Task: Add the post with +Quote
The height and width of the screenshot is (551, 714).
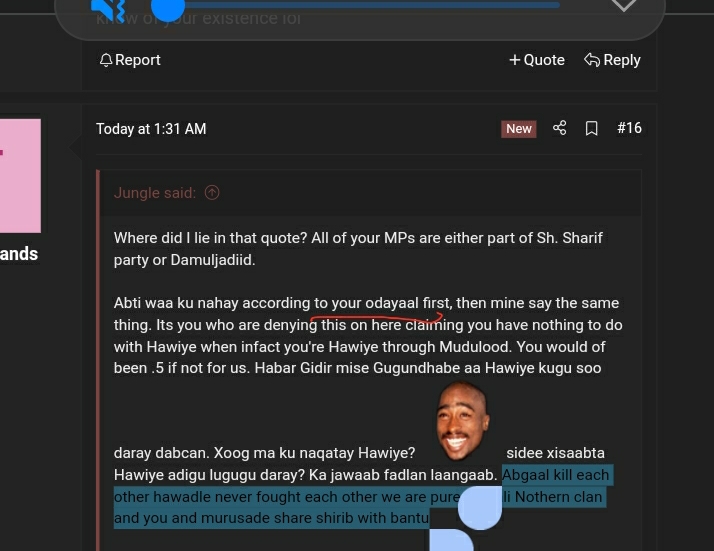Action: 537,60
